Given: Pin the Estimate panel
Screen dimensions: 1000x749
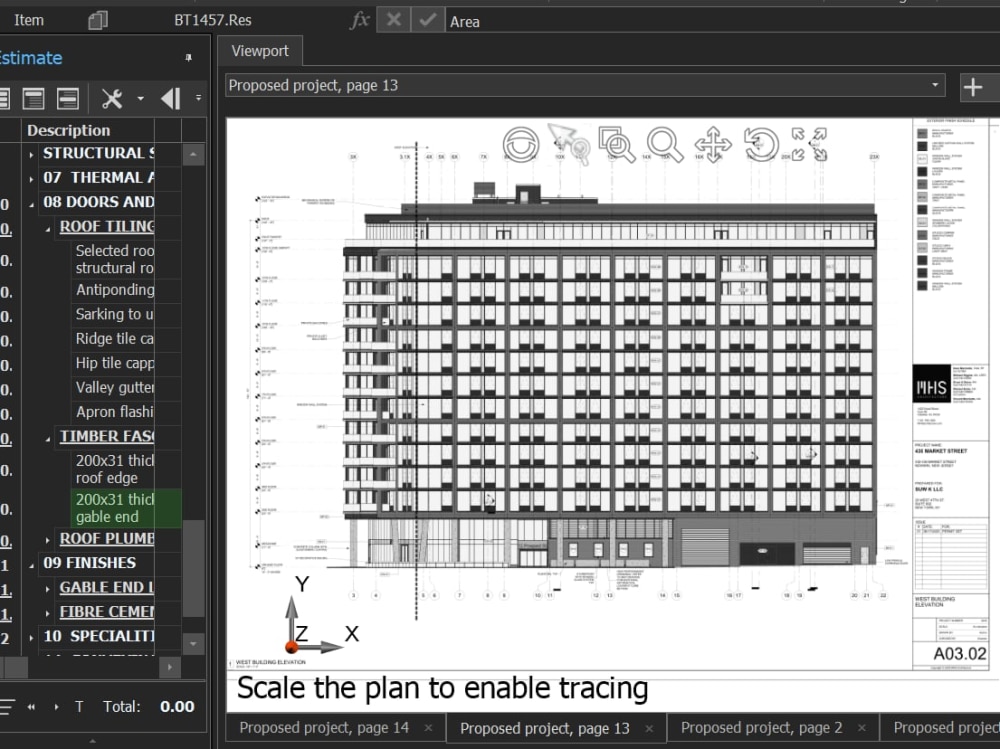Looking at the screenshot, I should [x=188, y=57].
